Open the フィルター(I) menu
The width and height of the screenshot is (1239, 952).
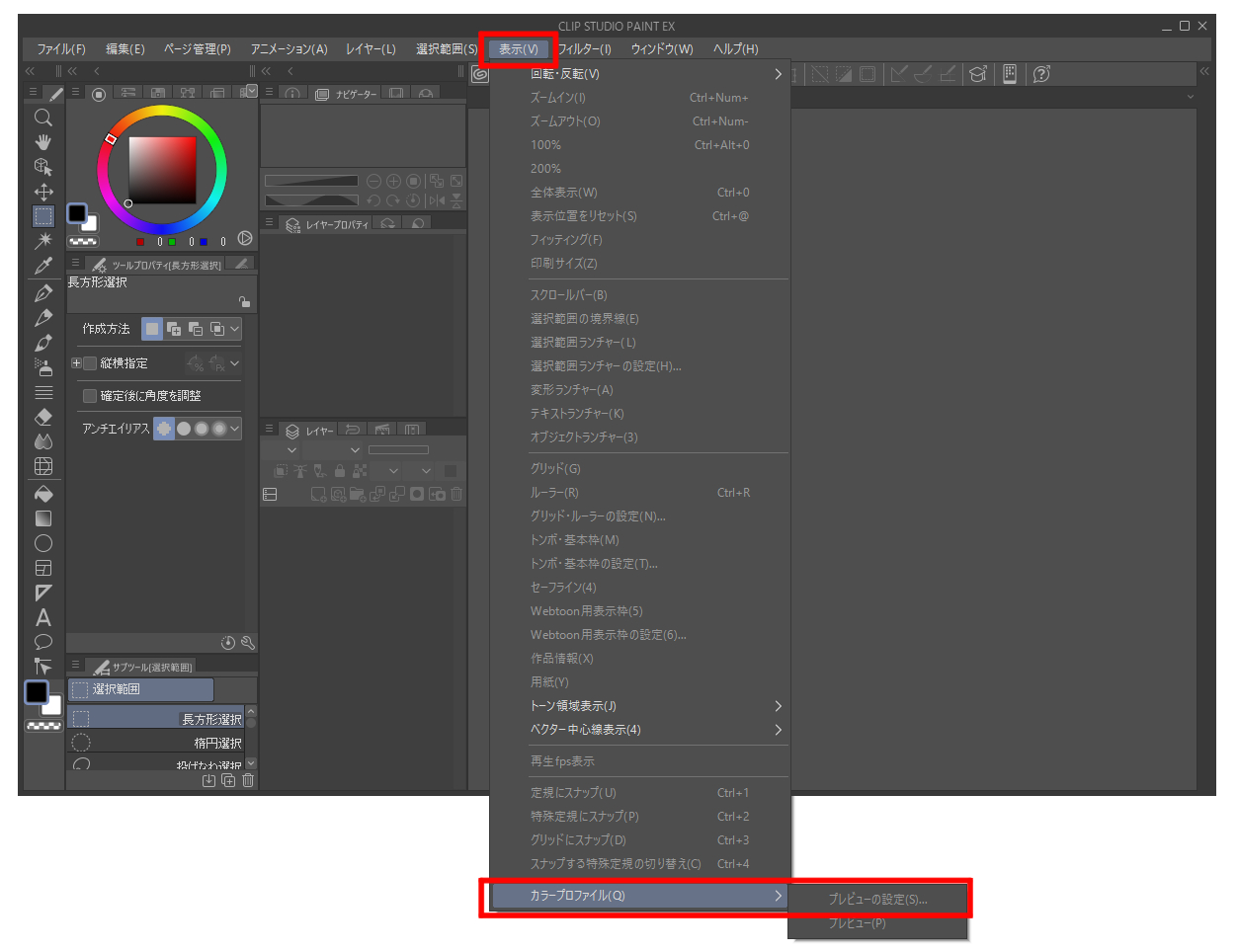pyautogui.click(x=584, y=49)
